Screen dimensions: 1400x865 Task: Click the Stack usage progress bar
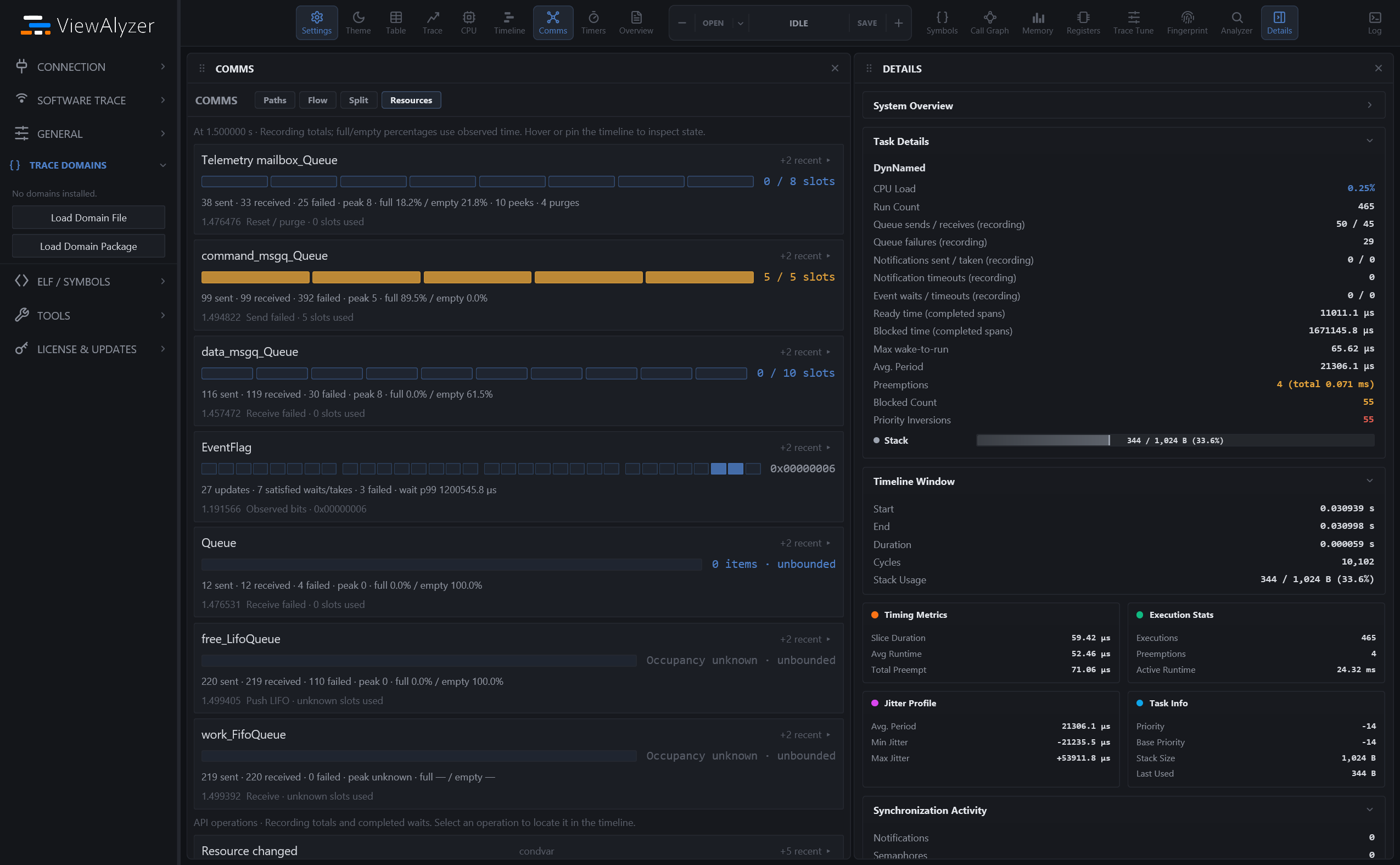(1175, 440)
